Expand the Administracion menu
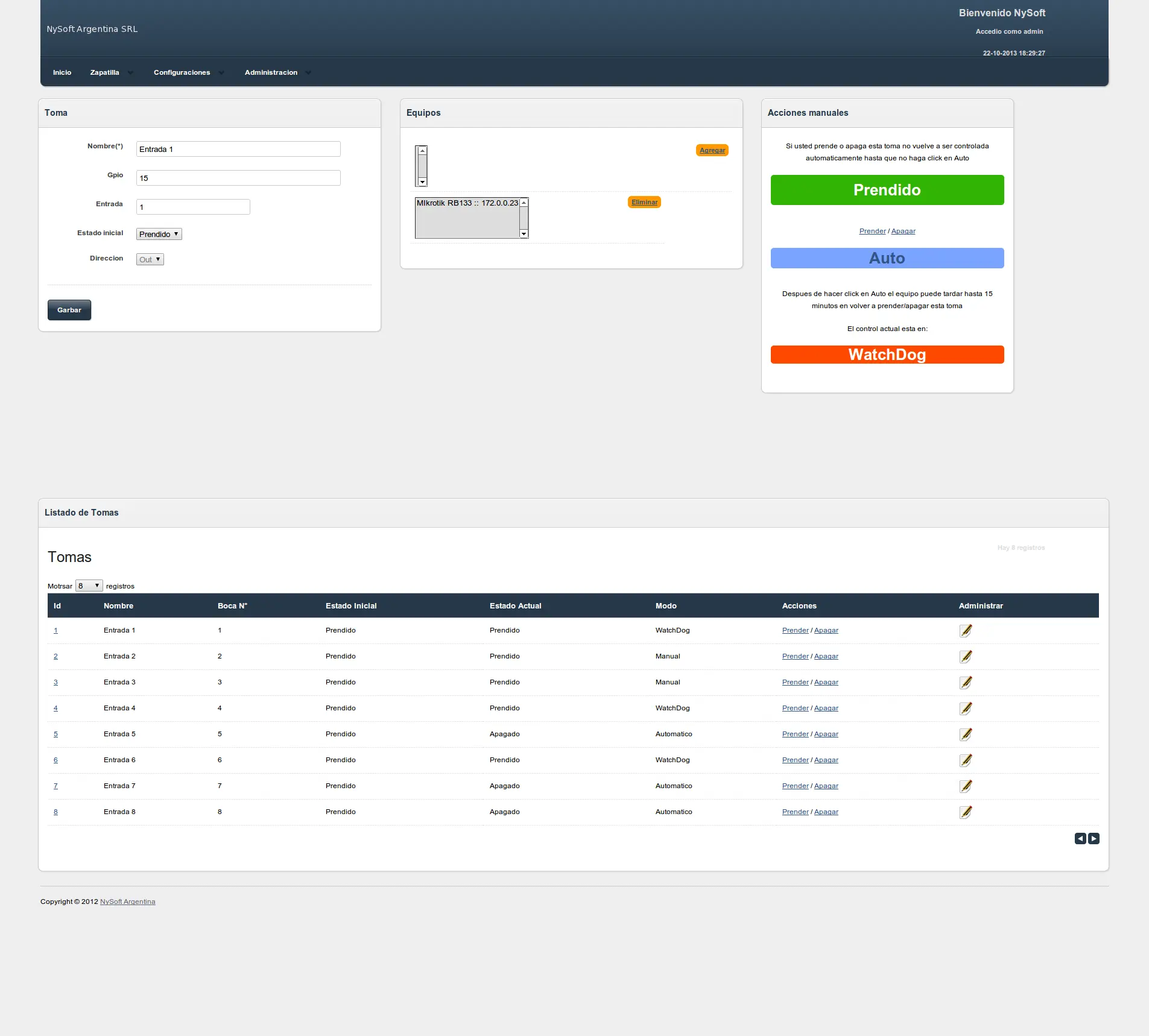1149x1036 pixels. (277, 72)
